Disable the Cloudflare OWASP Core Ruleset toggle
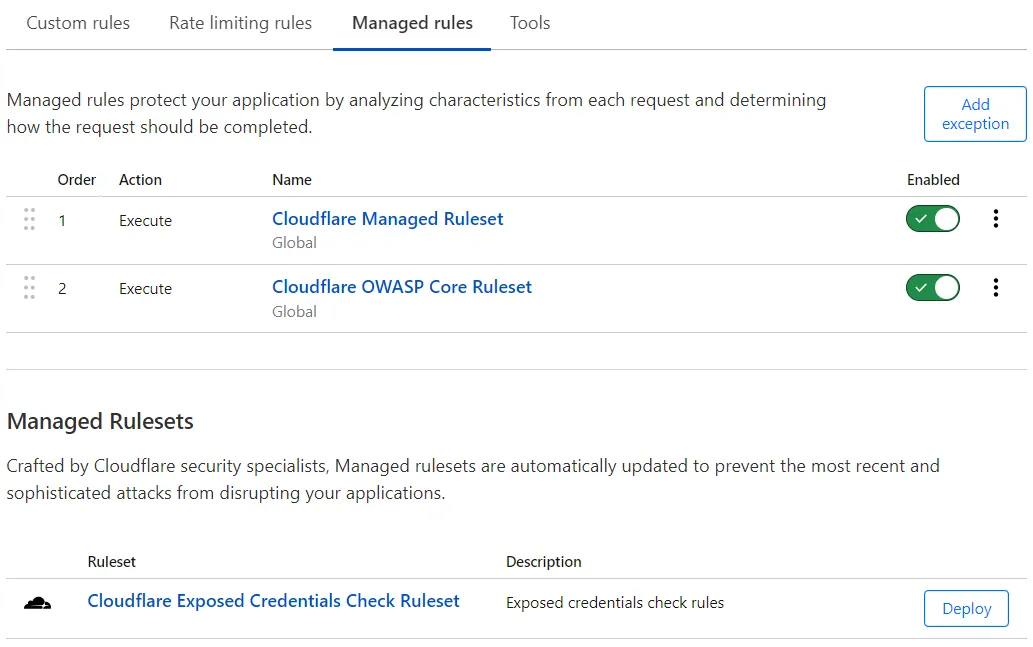This screenshot has height=647, width=1033. click(932, 287)
